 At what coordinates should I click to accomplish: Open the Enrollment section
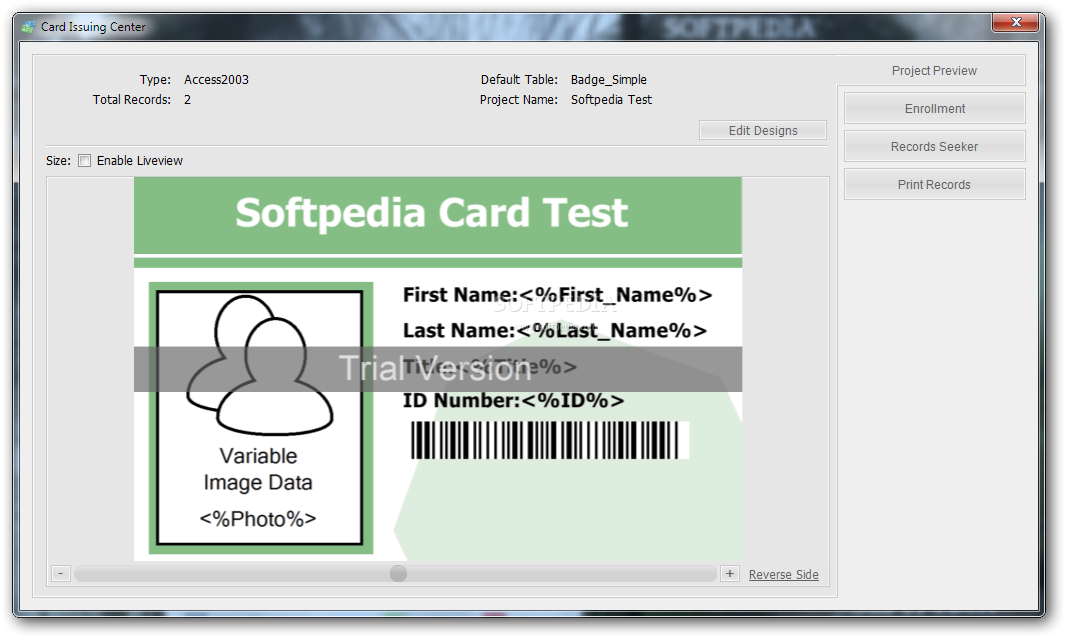pos(934,109)
